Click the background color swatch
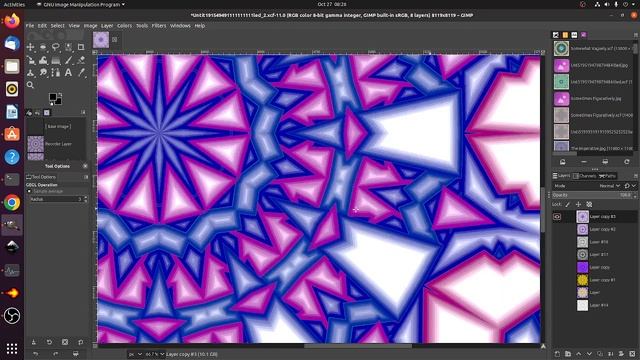Image resolution: width=640 pixels, height=360 pixels. (x=58, y=101)
